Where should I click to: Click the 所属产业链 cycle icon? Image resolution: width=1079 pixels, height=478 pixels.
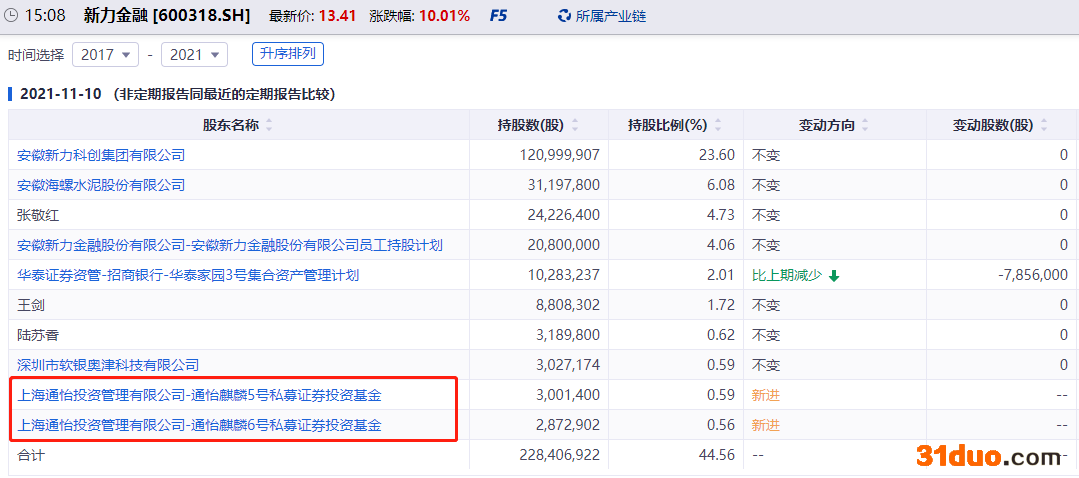564,16
